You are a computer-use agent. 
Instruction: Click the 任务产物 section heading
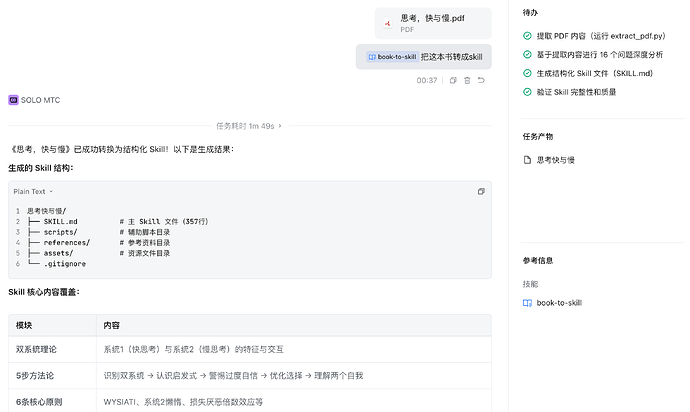[x=538, y=136]
